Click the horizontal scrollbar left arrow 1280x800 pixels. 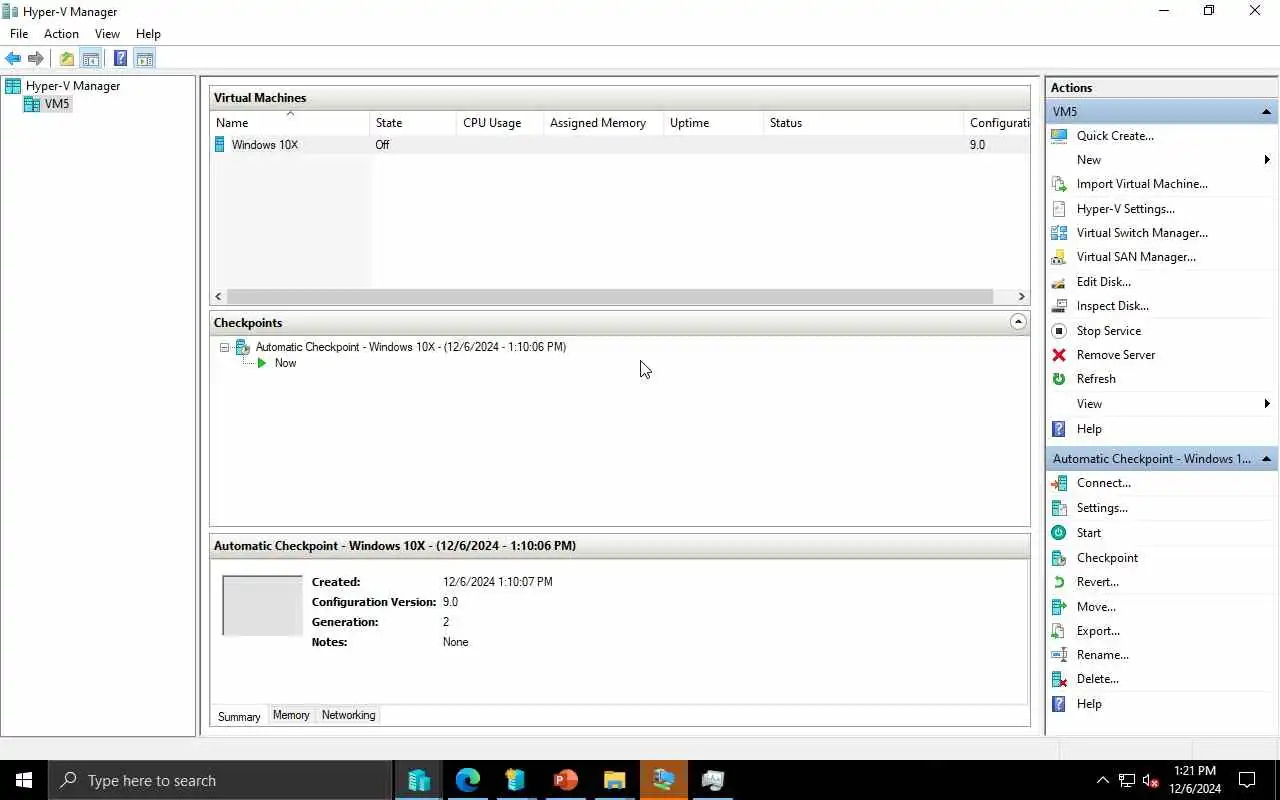(219, 296)
